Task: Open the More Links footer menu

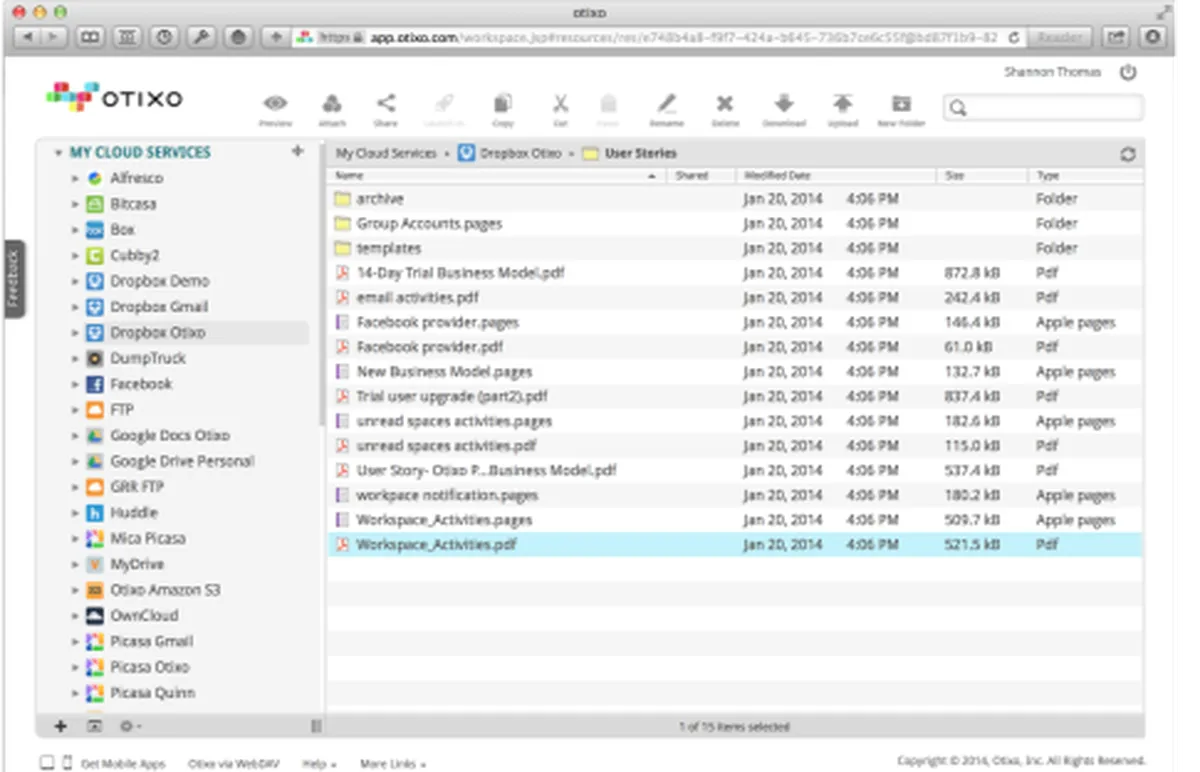Action: pyautogui.click(x=392, y=764)
